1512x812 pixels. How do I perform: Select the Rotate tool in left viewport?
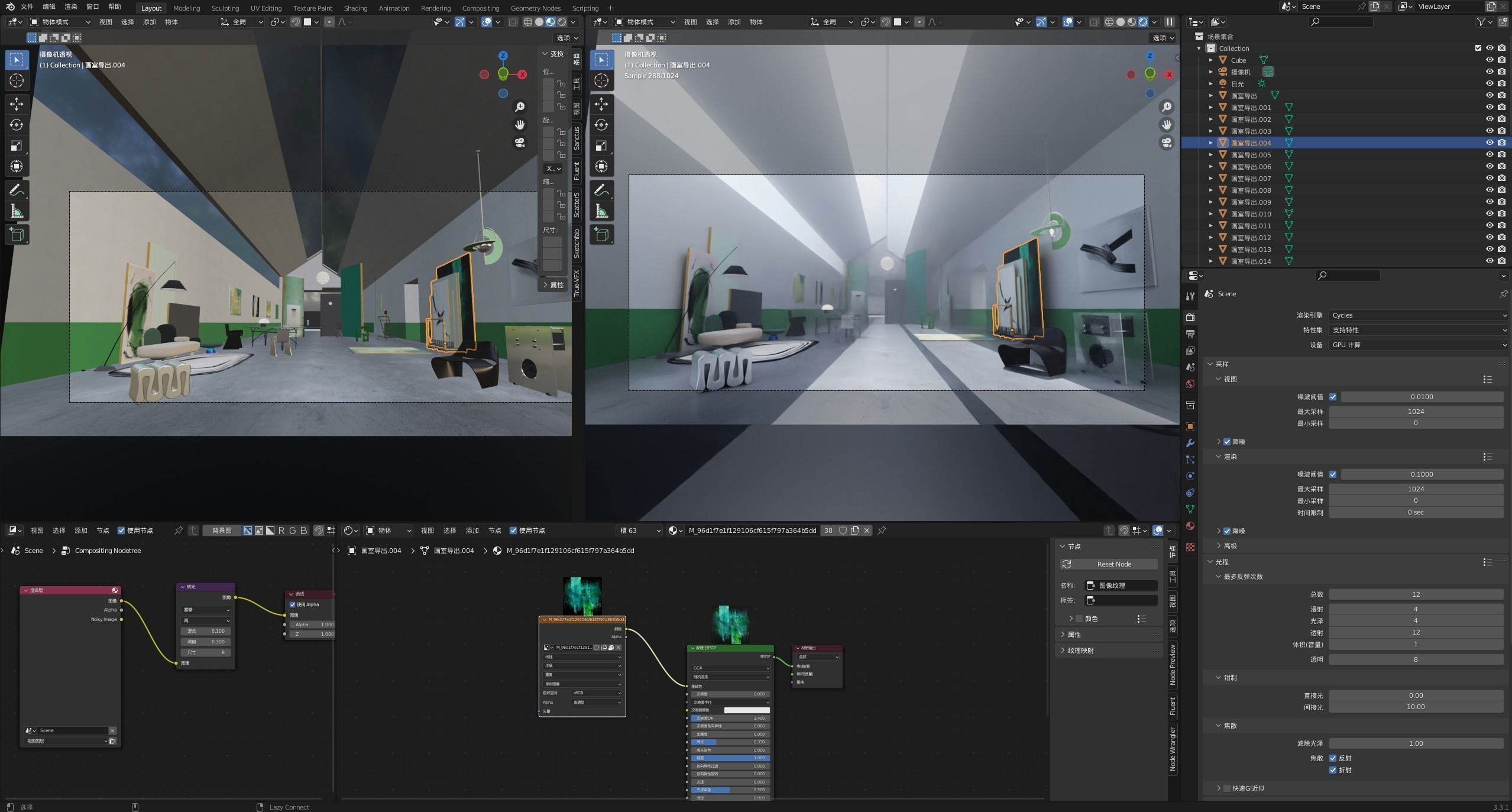[17, 125]
